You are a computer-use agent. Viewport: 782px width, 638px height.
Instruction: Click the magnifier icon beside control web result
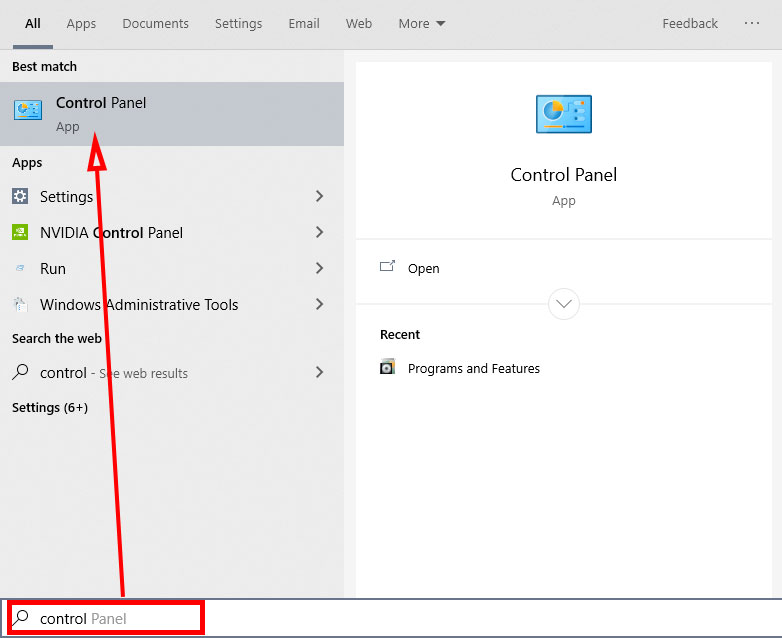[20, 372]
